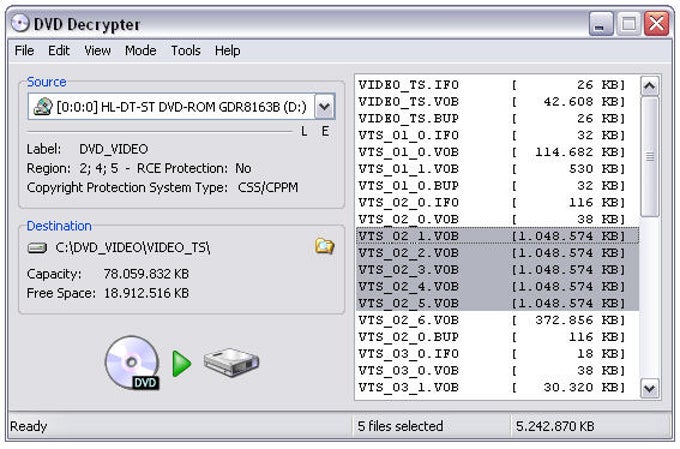680x449 pixels.
Task: Open the Mode menu
Action: (x=140, y=50)
